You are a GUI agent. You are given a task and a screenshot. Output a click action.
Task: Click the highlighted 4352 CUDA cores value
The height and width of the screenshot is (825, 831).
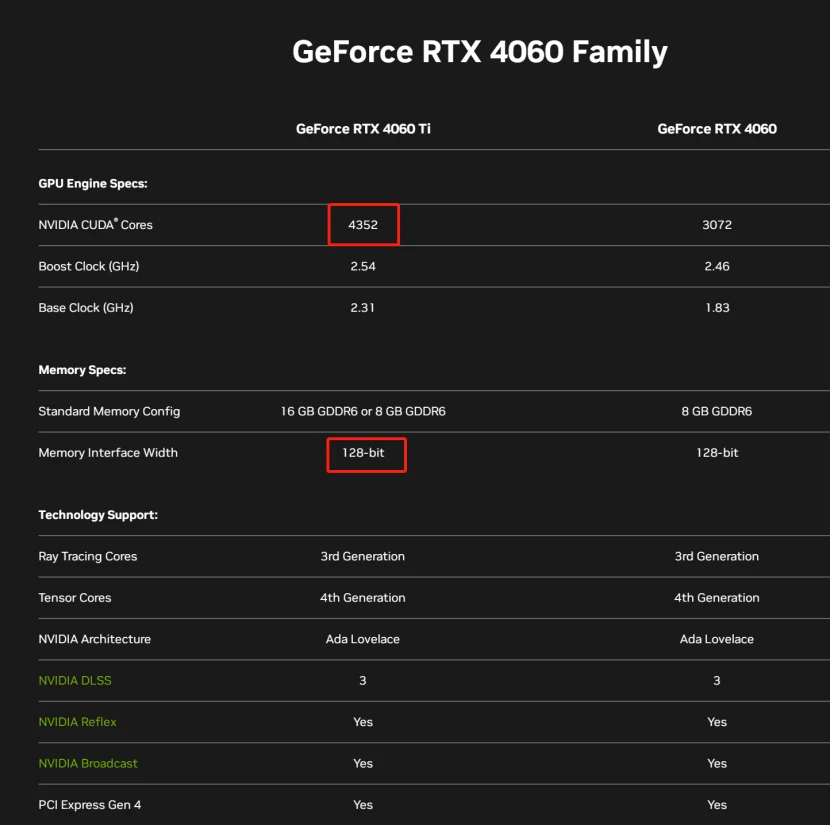(x=363, y=225)
